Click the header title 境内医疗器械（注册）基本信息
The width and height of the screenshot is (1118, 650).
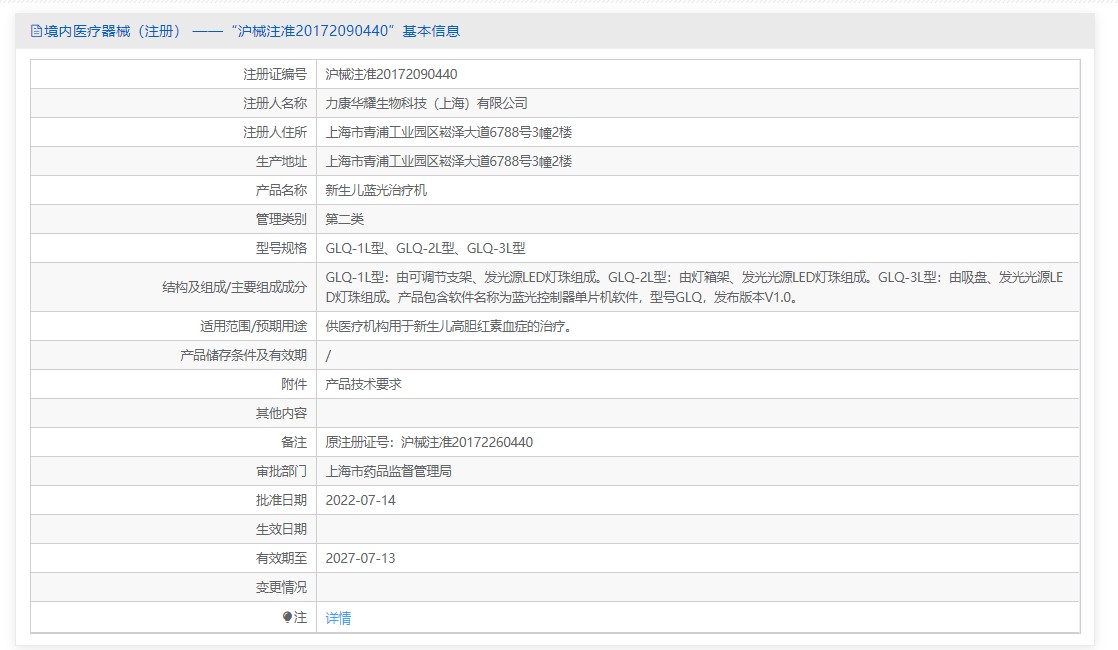252,31
